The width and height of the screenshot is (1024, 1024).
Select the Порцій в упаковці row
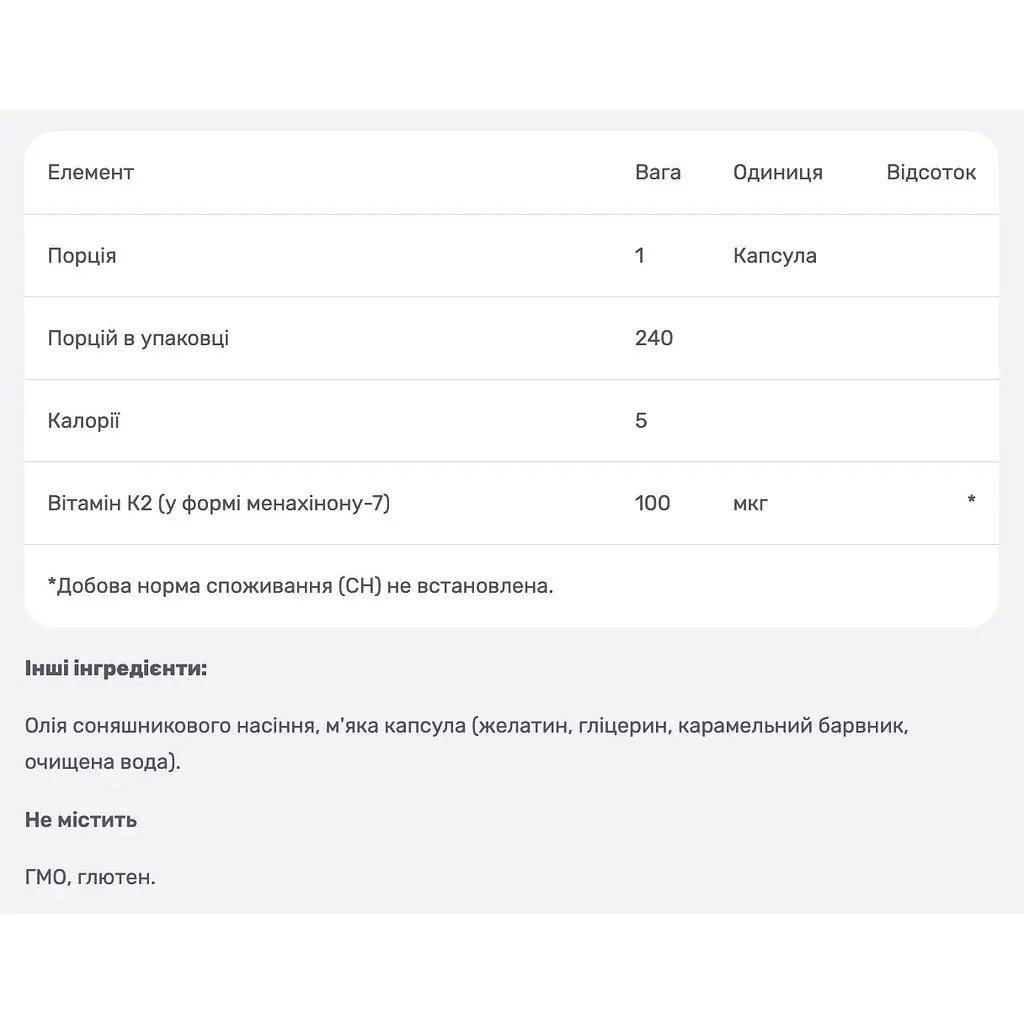pyautogui.click(x=511, y=338)
